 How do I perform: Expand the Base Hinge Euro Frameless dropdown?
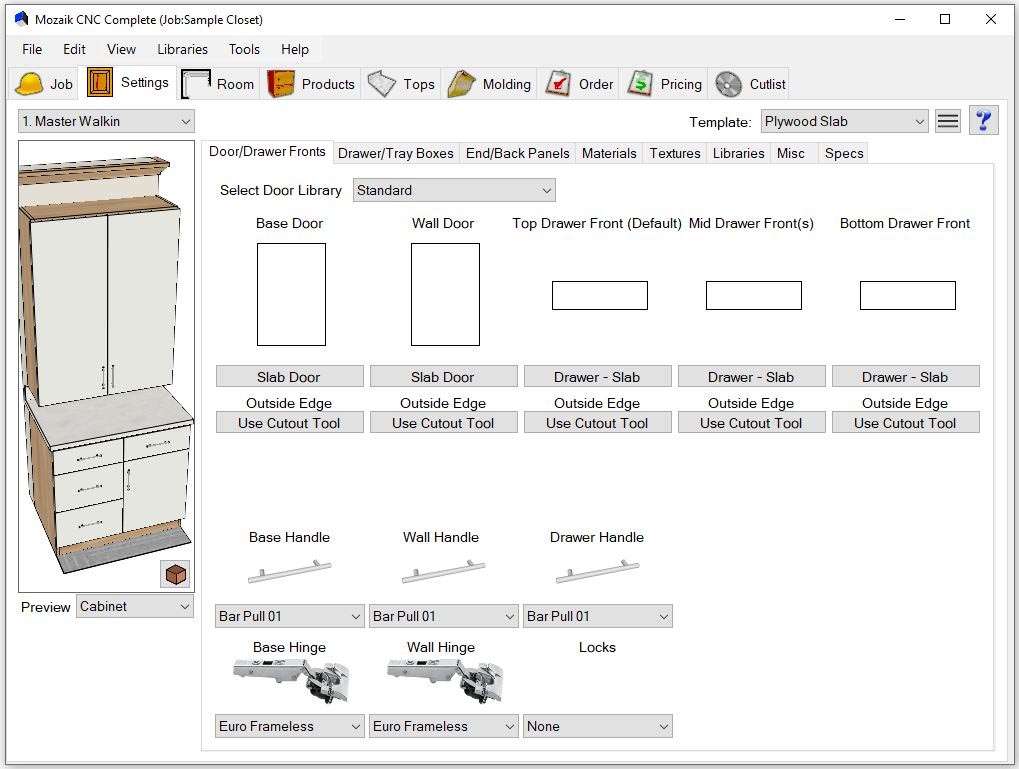coord(289,727)
